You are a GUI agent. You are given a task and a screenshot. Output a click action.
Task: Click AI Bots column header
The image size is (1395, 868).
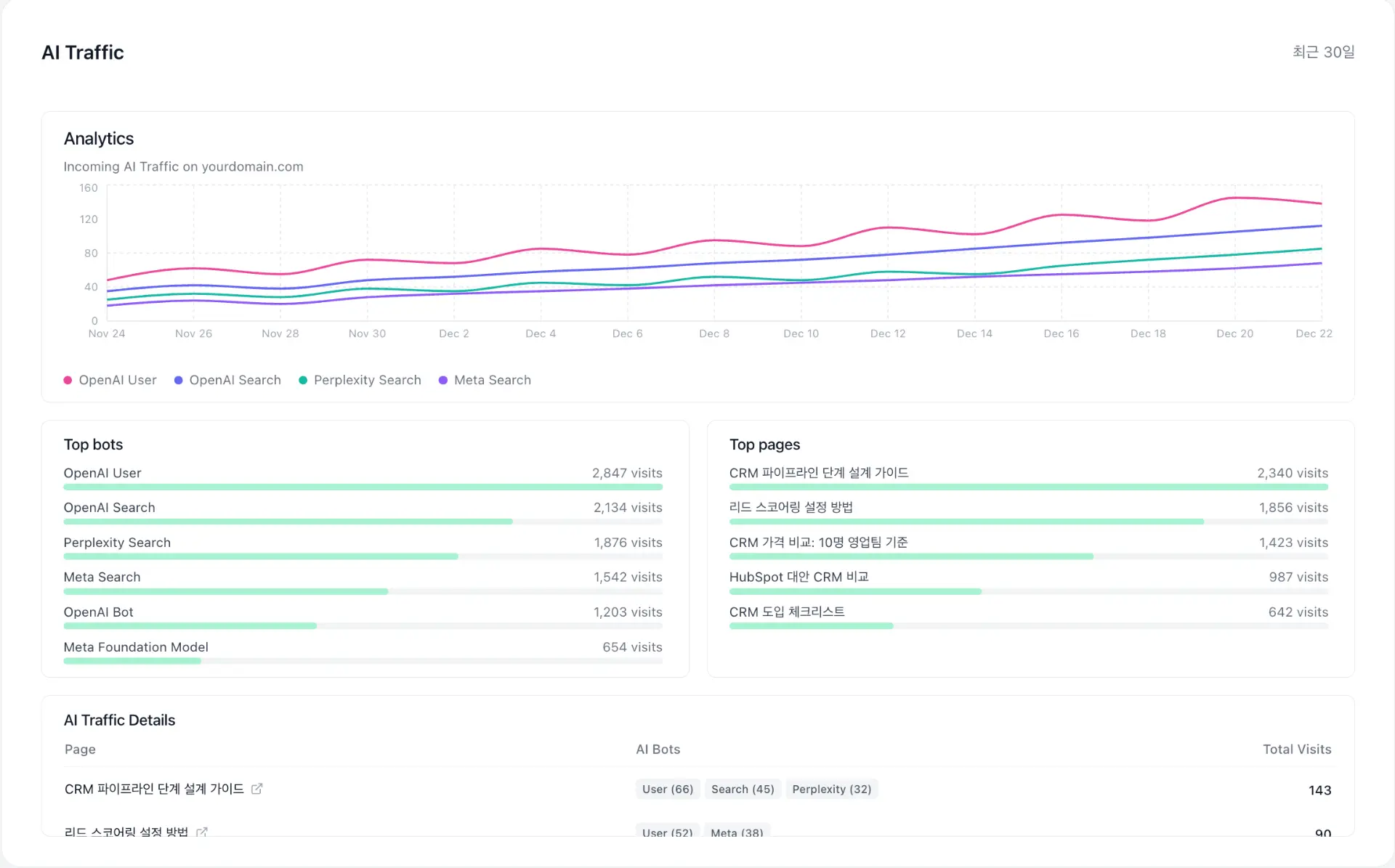658,749
